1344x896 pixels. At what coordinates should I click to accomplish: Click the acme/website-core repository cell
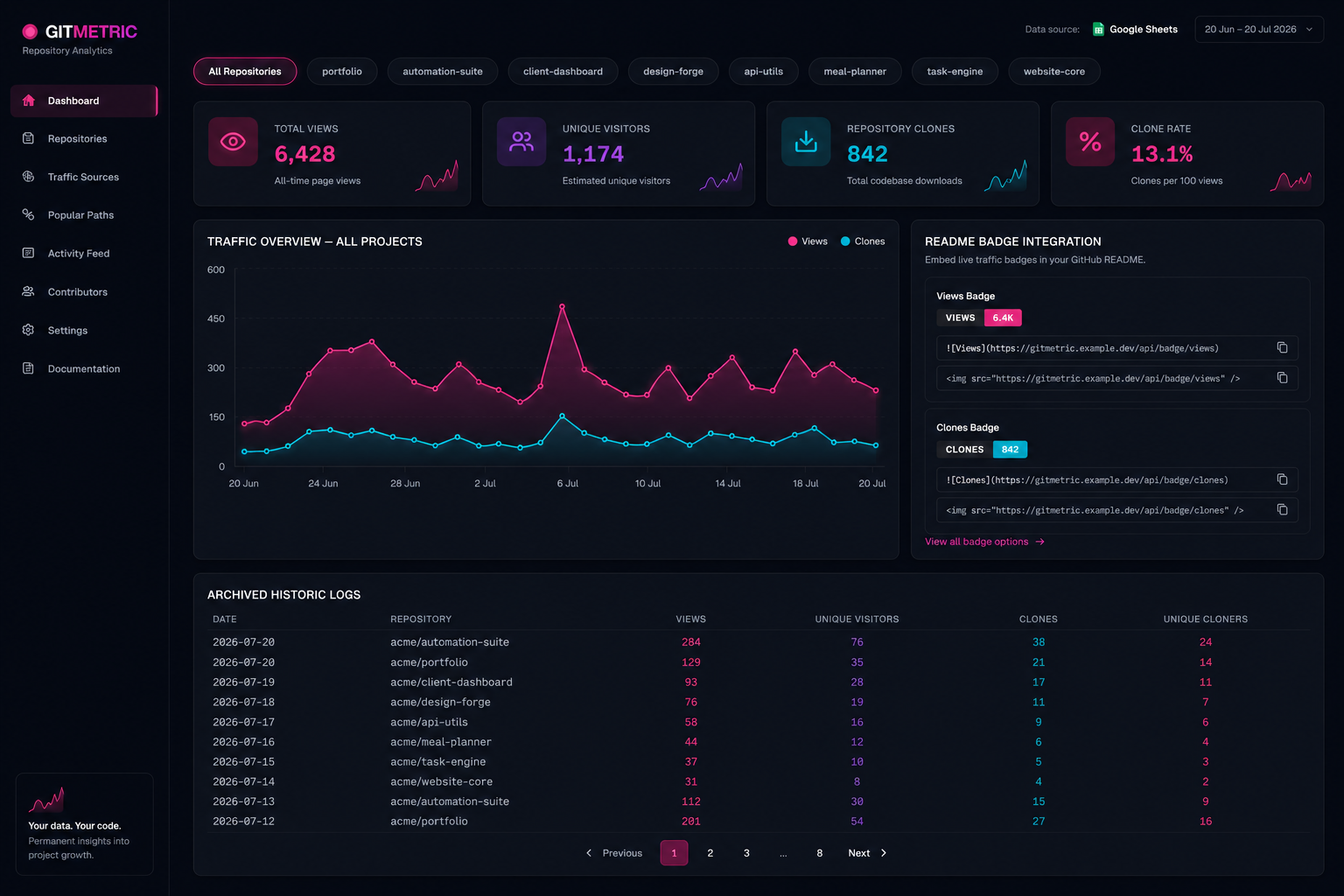441,782
